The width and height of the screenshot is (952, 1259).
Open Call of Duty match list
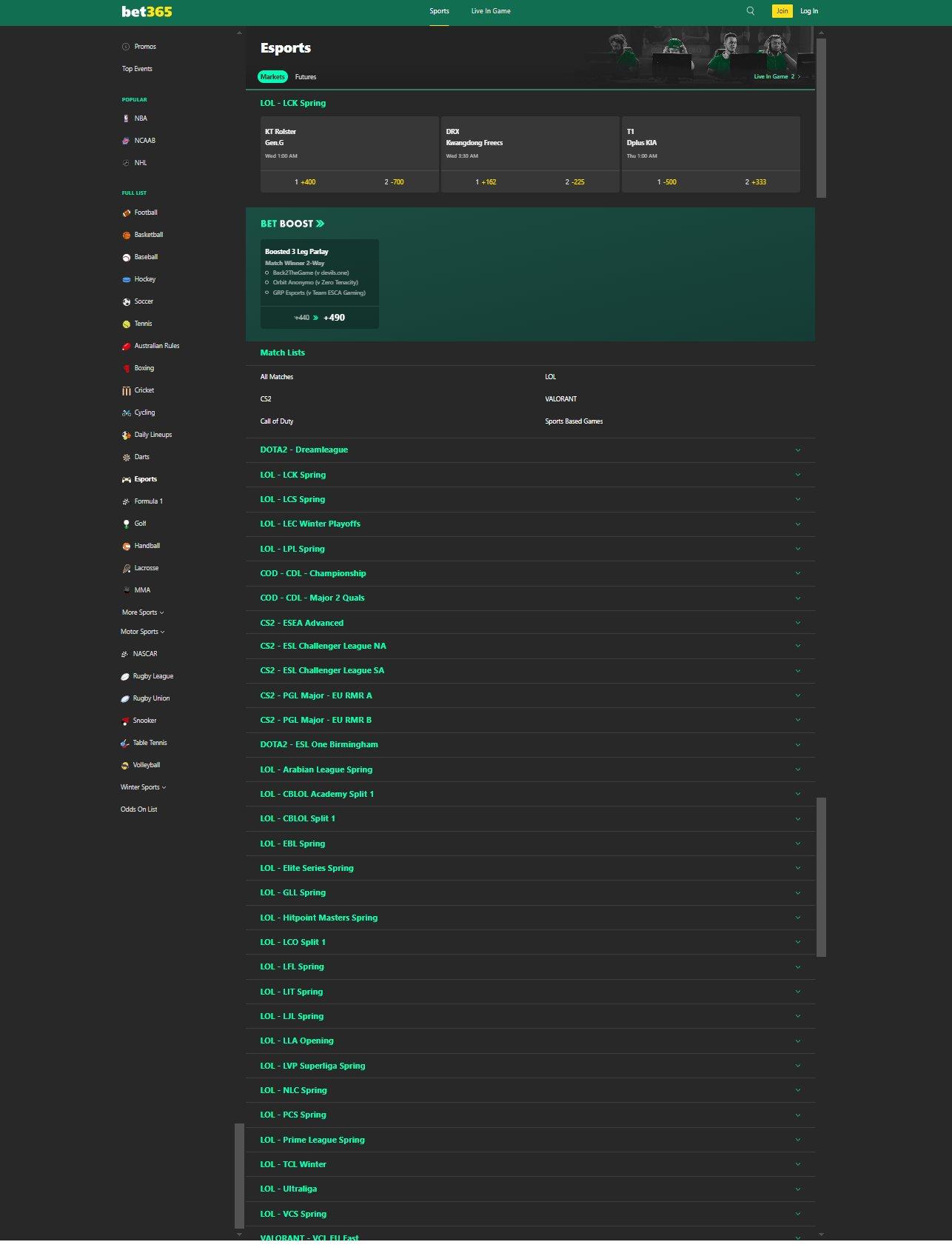(x=277, y=421)
